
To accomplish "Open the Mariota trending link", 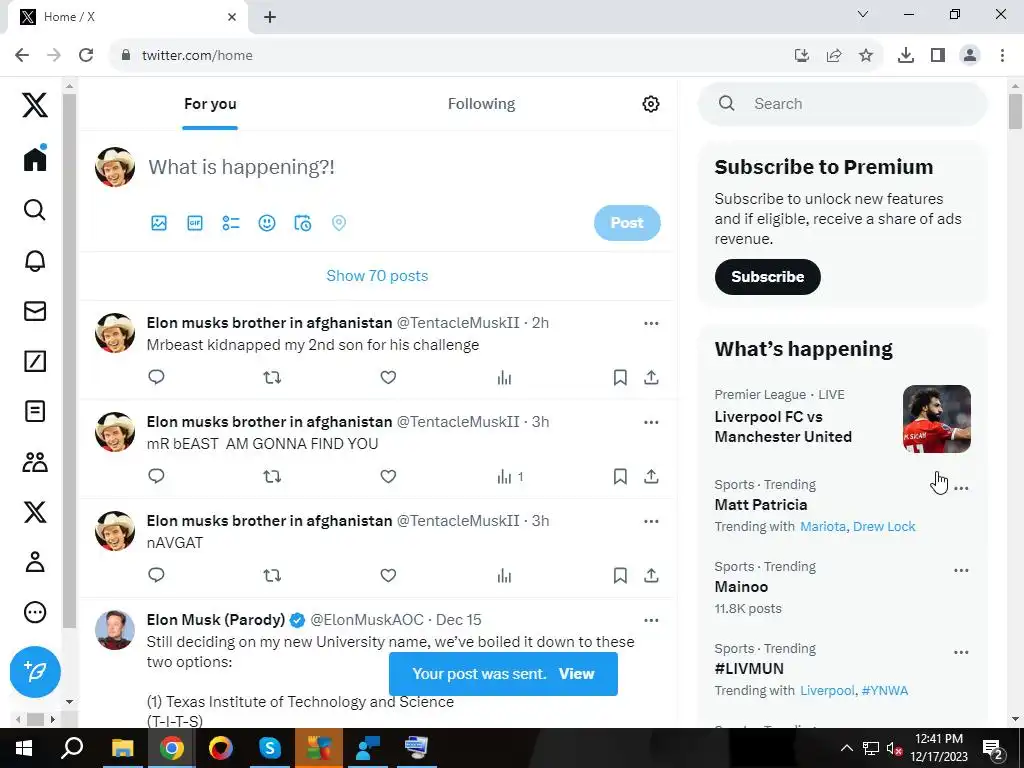I will pos(823,526).
